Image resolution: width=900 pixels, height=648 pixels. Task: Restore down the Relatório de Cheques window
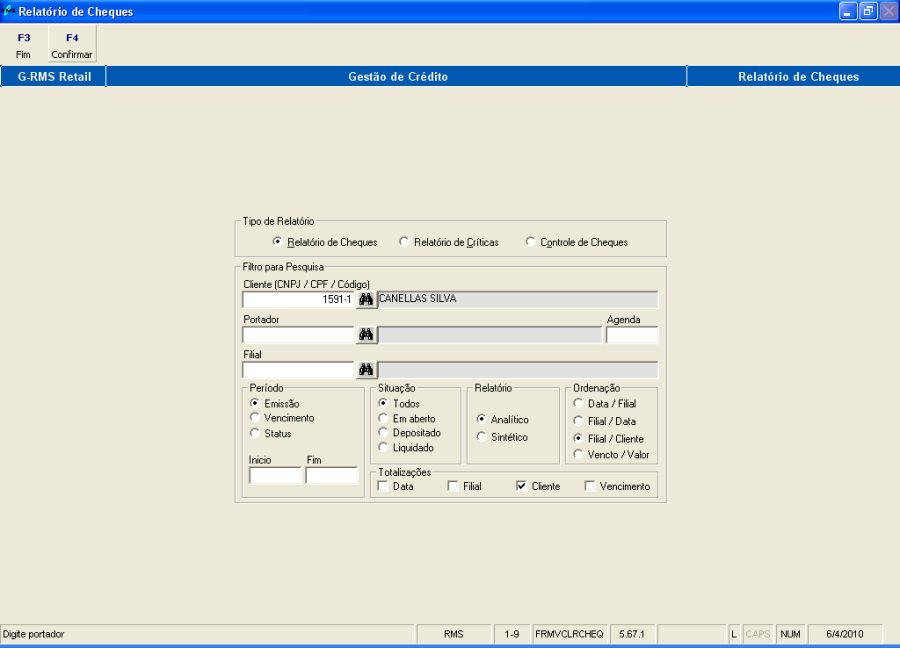[x=868, y=11]
